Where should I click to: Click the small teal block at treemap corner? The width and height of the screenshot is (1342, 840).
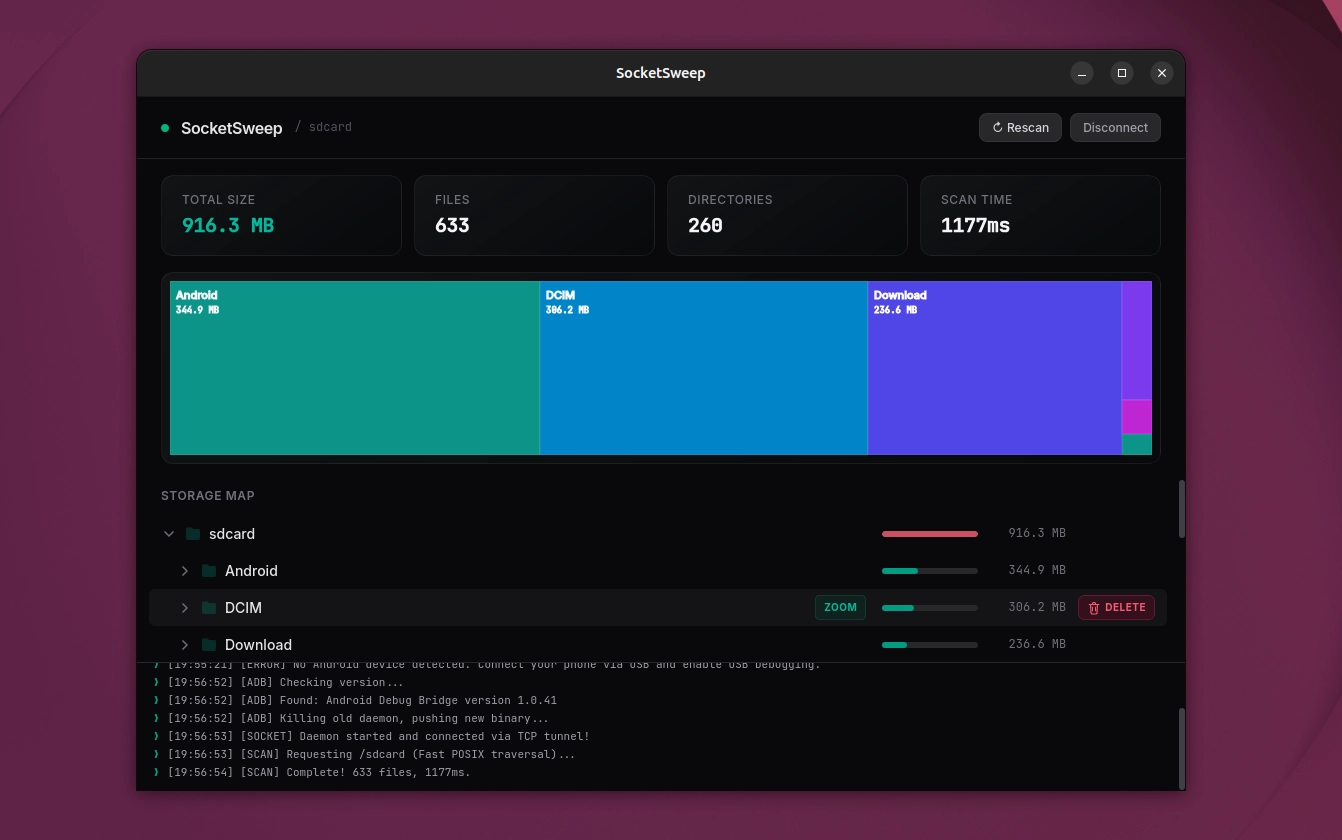click(x=1137, y=445)
